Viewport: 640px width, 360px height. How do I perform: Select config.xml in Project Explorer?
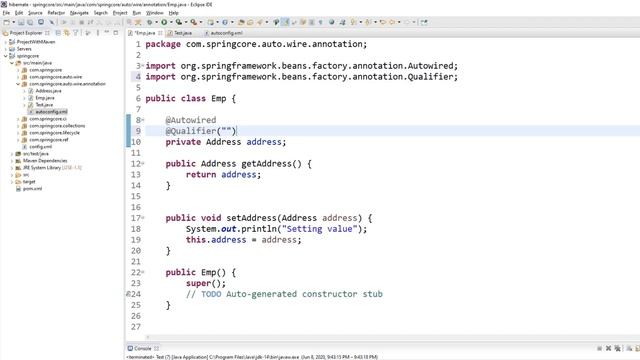40,147
